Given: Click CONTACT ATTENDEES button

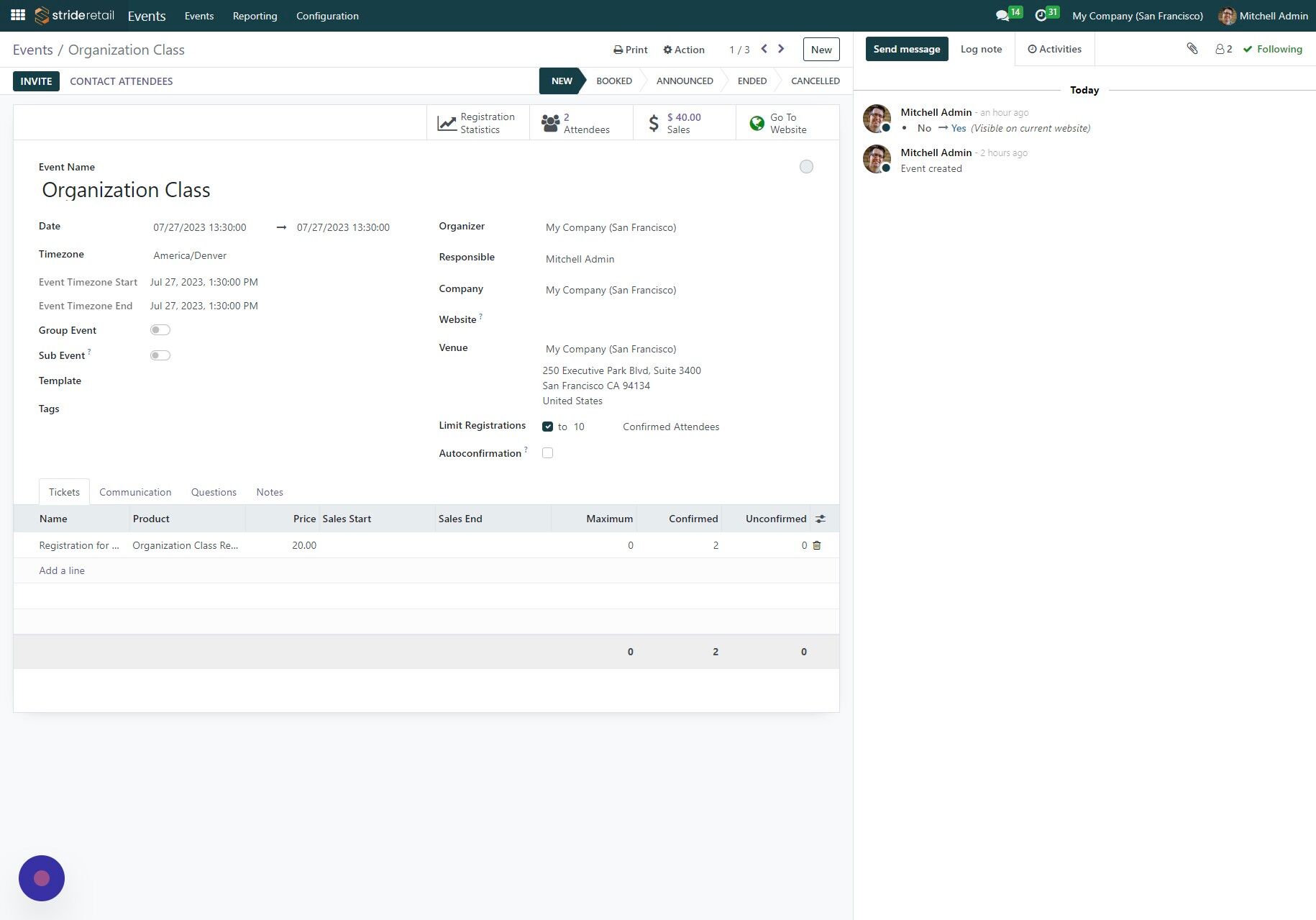Looking at the screenshot, I should coord(122,81).
